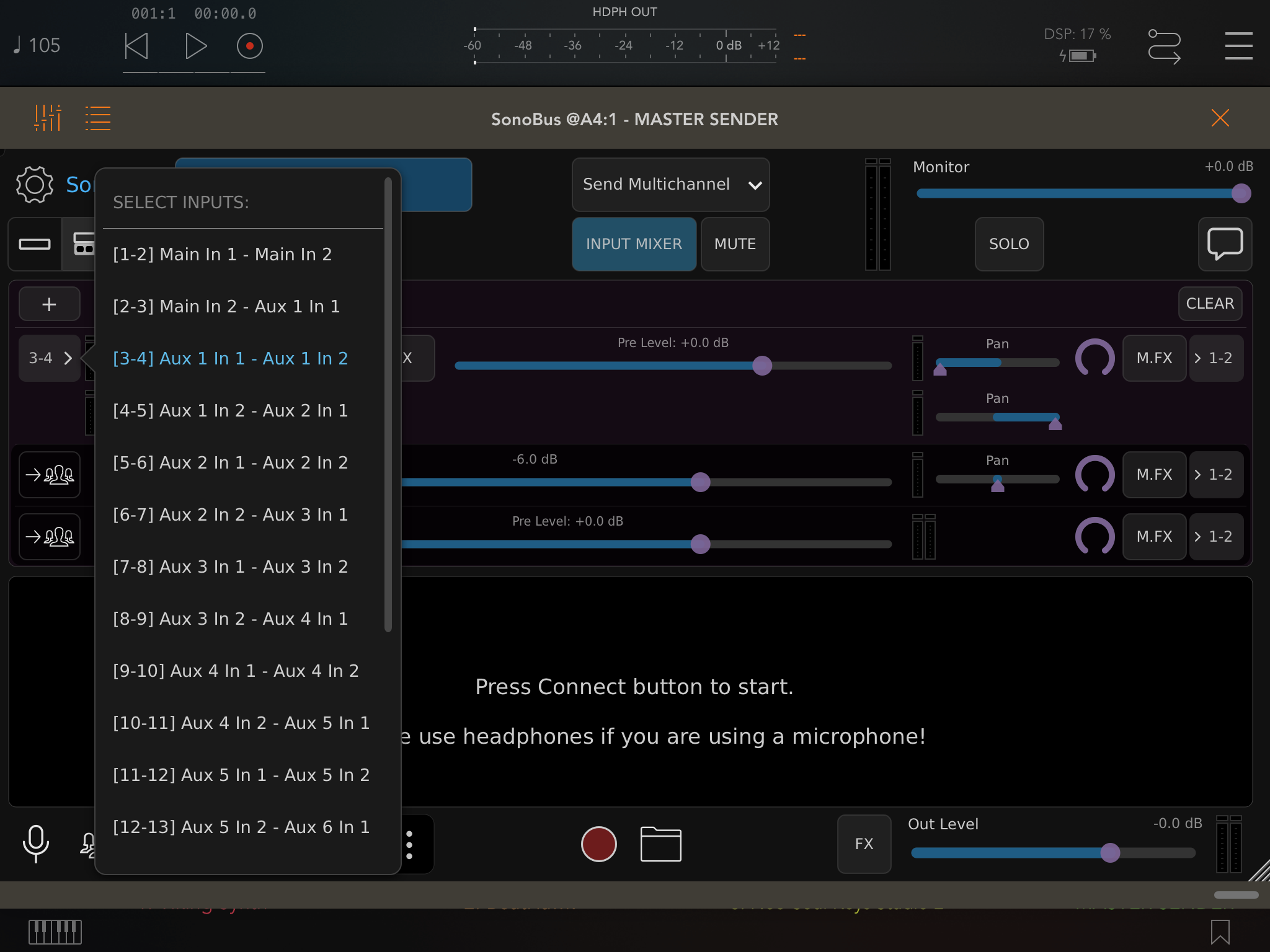The image size is (1270, 952).
Task: Toggle the microphone mute icon
Action: coord(35,844)
